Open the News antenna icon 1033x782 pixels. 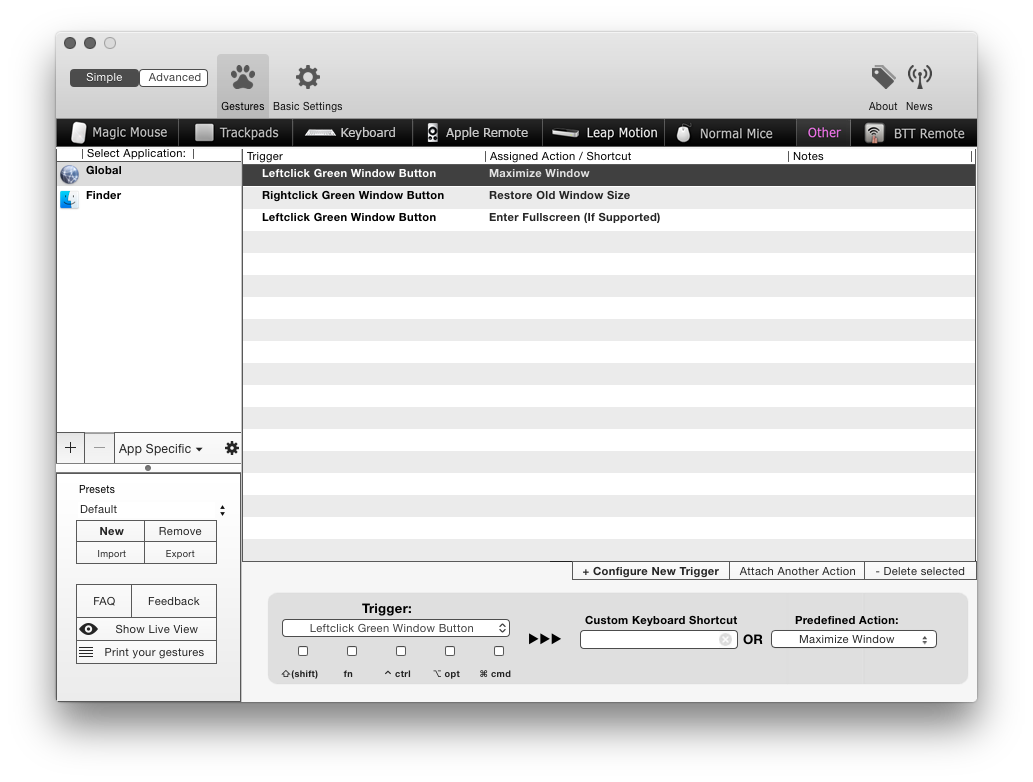[x=919, y=77]
